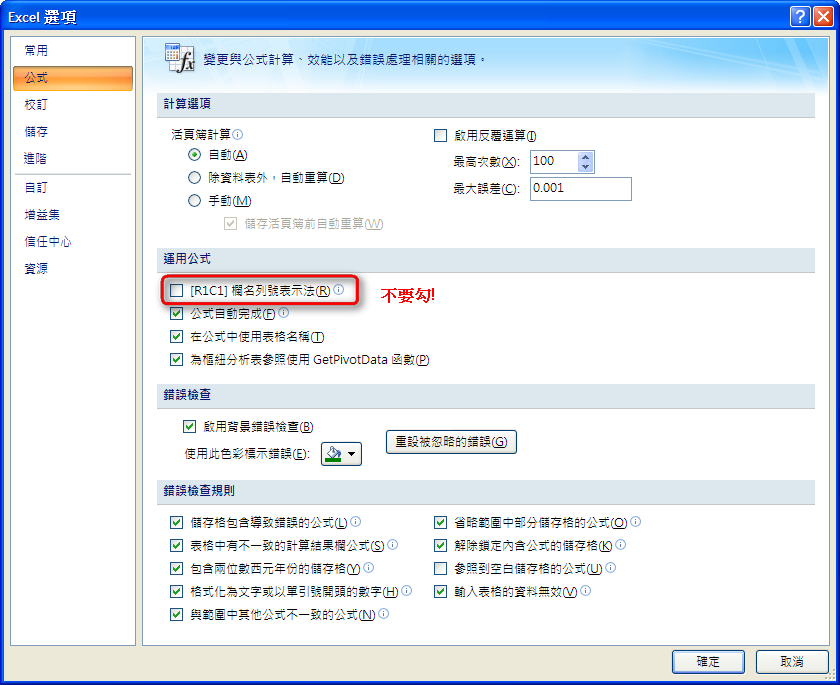Toggle 儲存格包含導致錯誤的公式 checkbox
The height and width of the screenshot is (685, 840).
176,522
